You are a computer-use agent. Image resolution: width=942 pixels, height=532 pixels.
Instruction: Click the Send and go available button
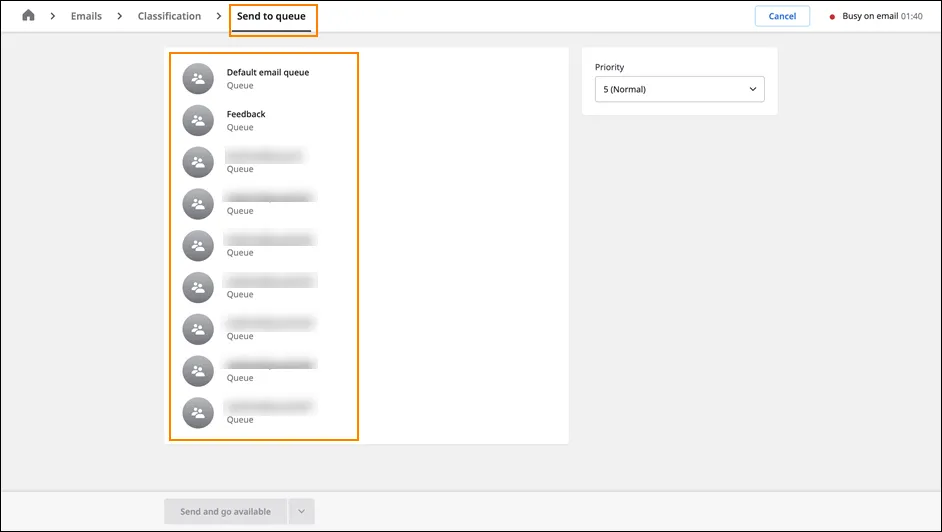[225, 512]
